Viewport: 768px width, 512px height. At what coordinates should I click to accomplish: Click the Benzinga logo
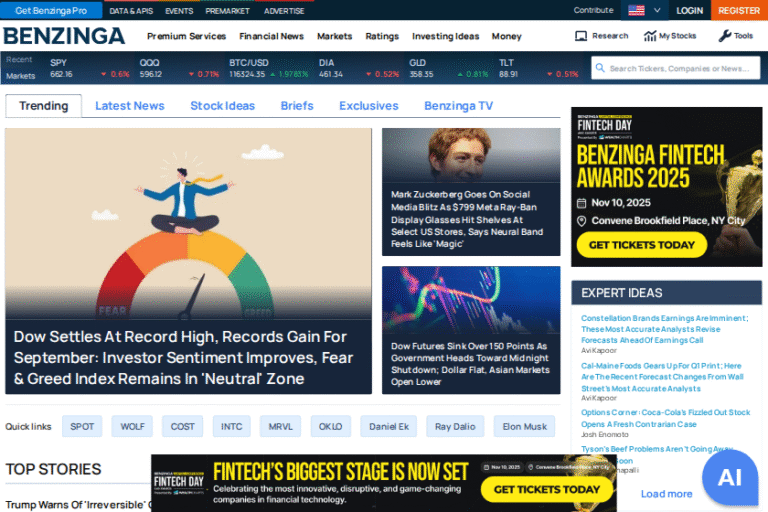(64, 36)
